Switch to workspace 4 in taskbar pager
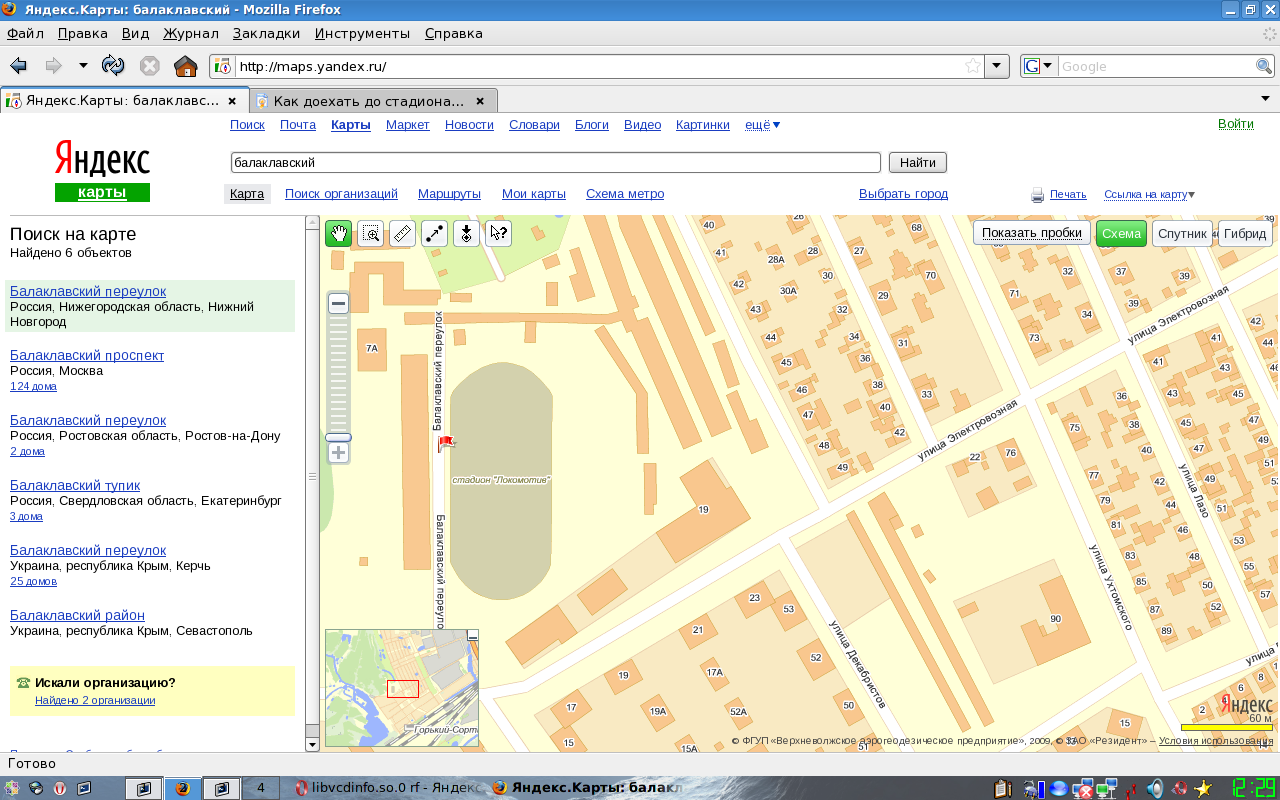Viewport: 1280px width, 800px height. click(261, 788)
